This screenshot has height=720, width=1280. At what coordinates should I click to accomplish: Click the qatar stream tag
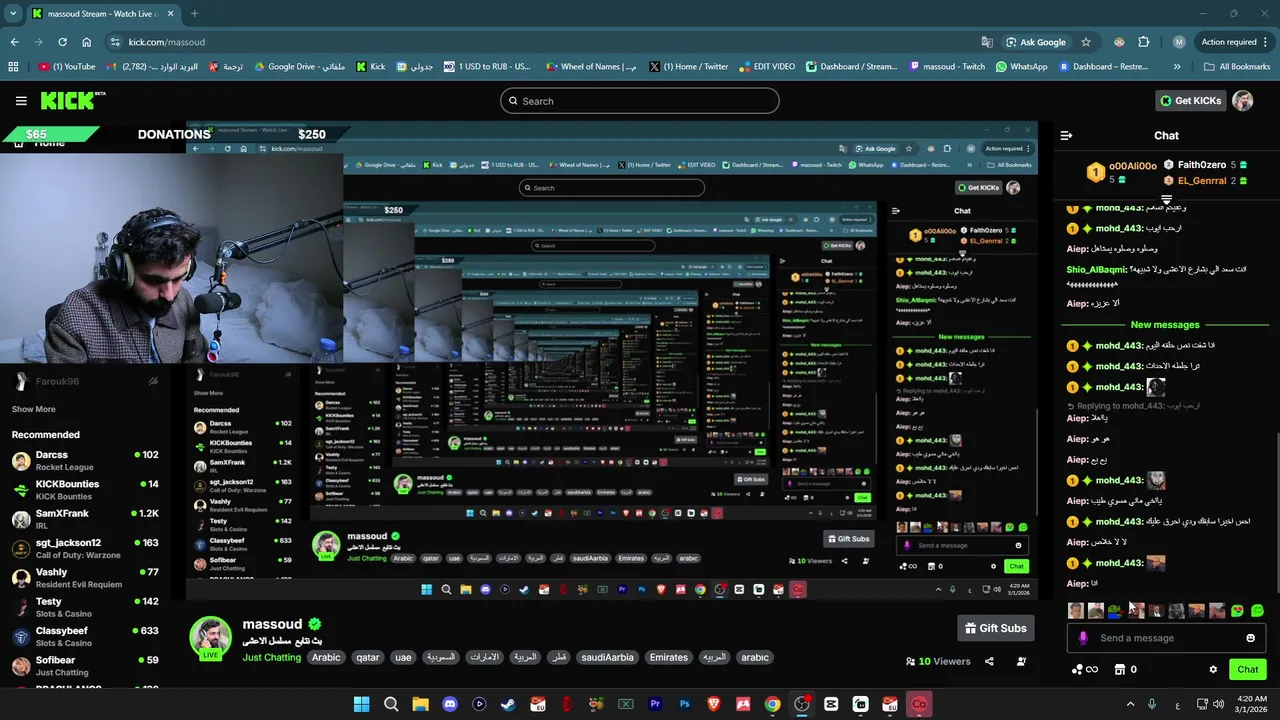pyautogui.click(x=368, y=657)
